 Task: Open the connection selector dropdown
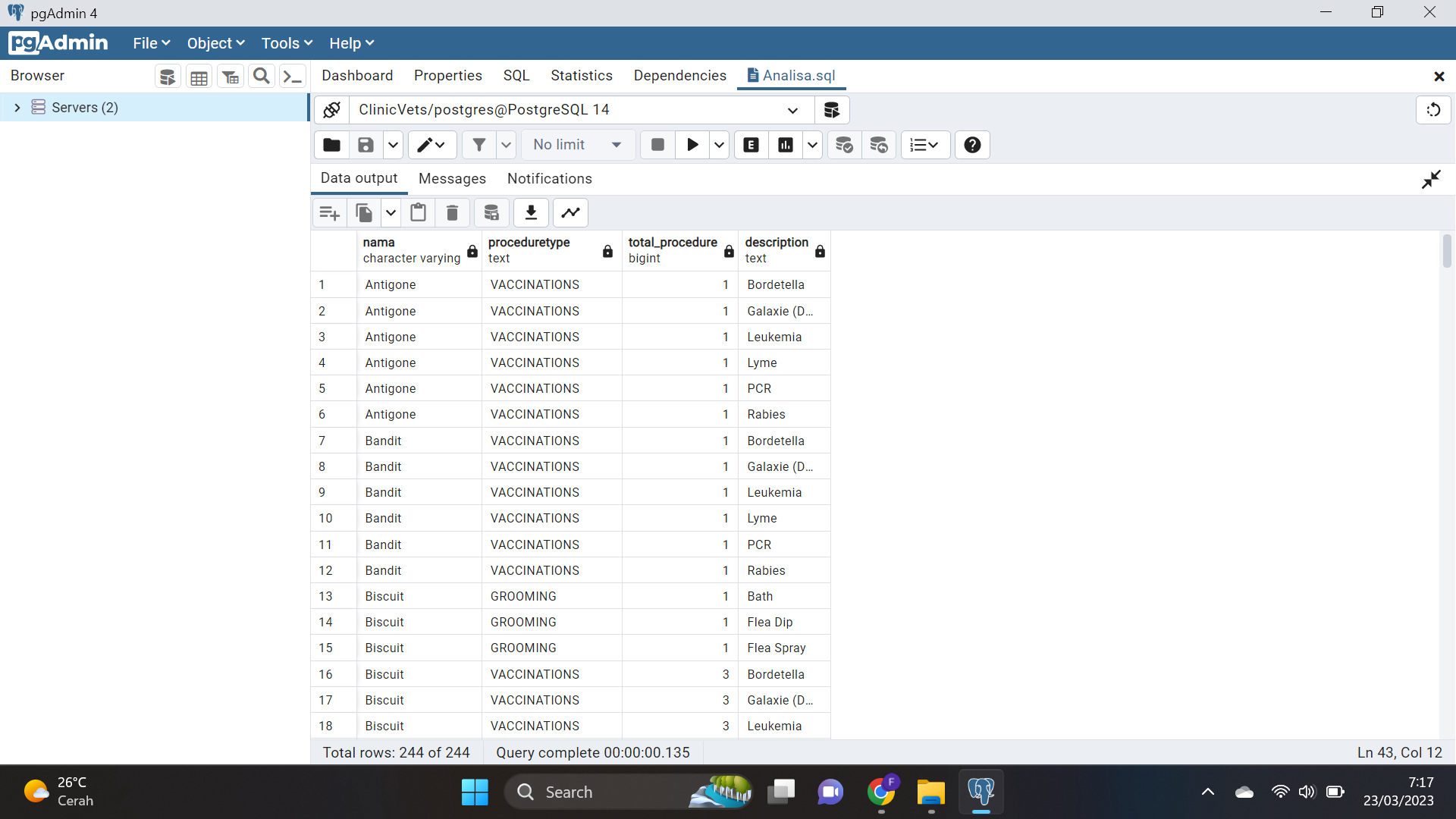[793, 110]
